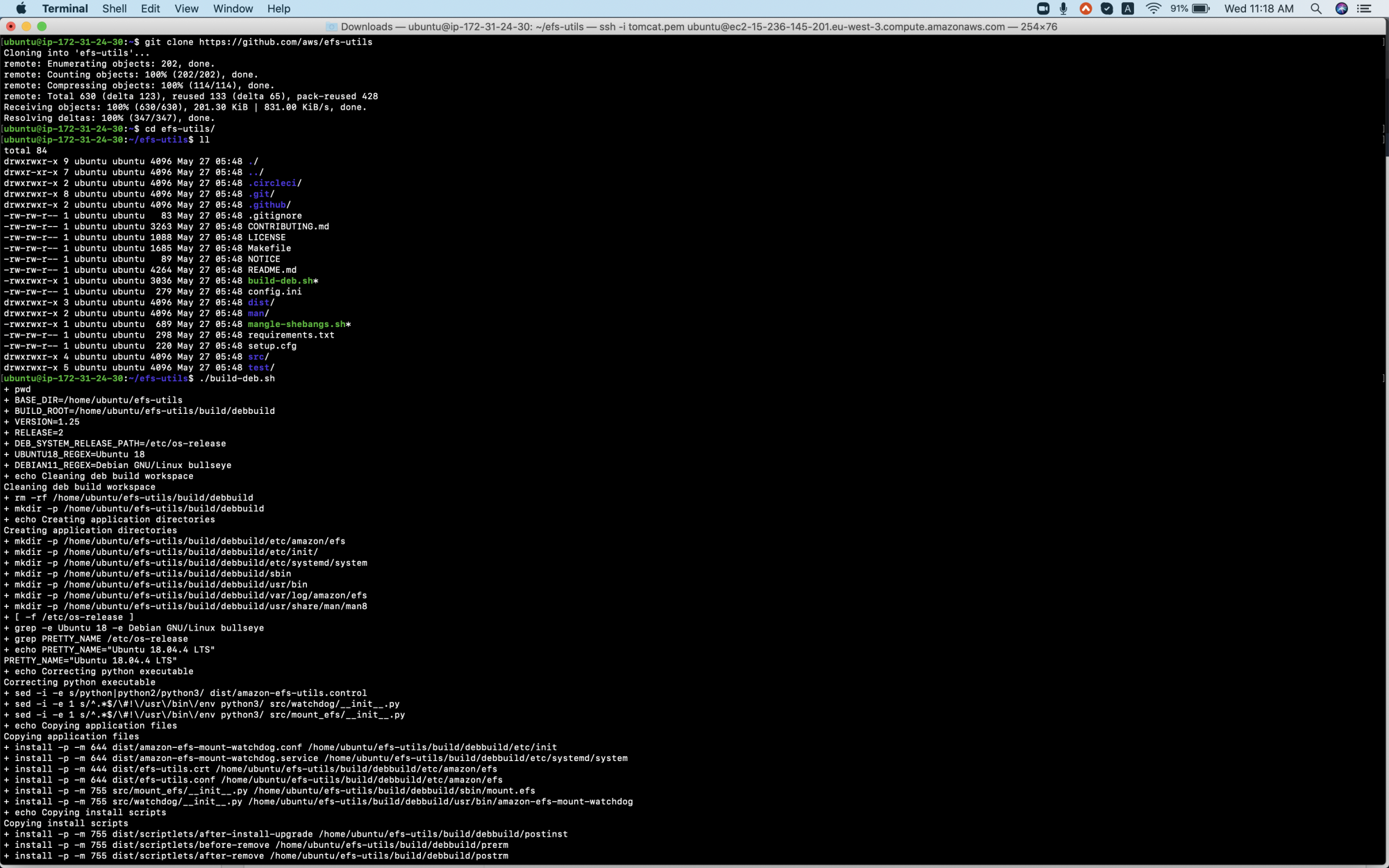Open the Notification Center list icon
The height and width of the screenshot is (868, 1389).
click(x=1365, y=8)
